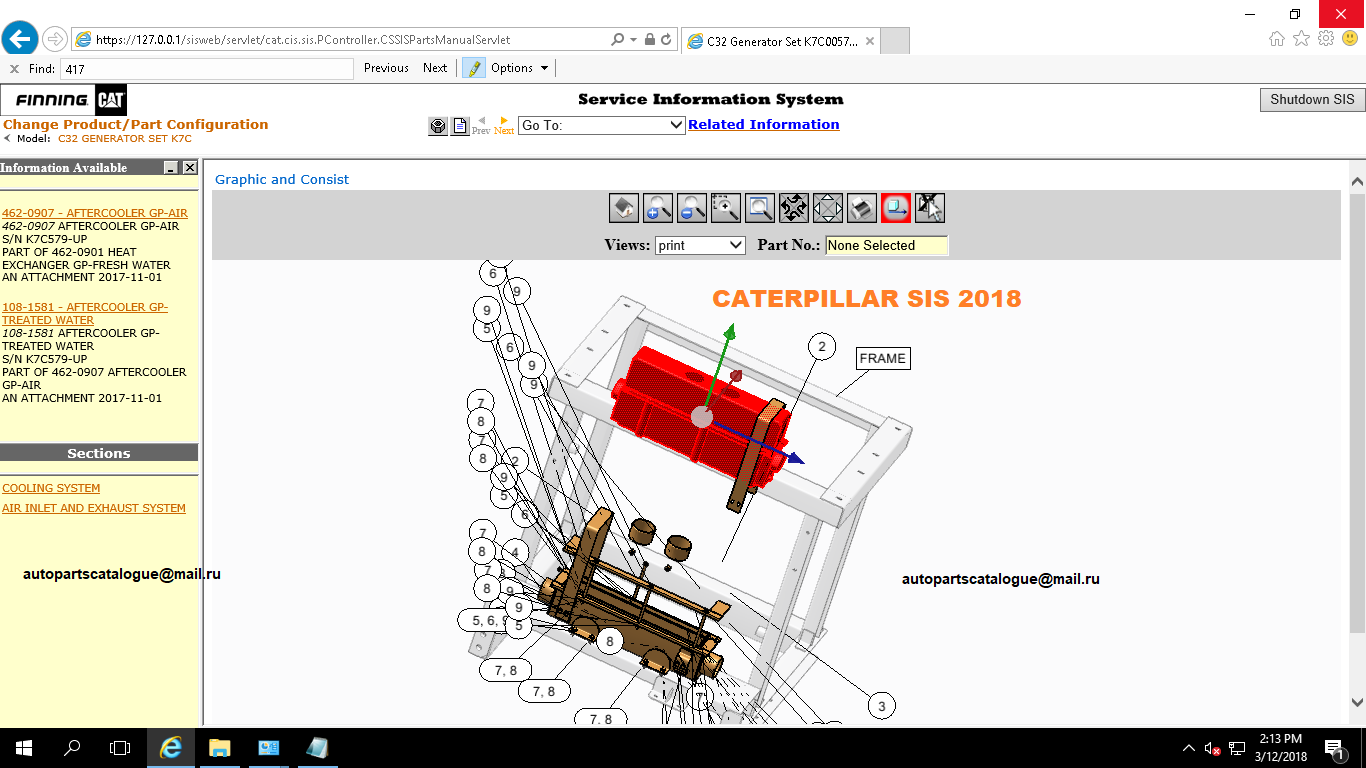
Task: Open Air Inlet and Exhaust System link
Action: [x=94, y=509]
